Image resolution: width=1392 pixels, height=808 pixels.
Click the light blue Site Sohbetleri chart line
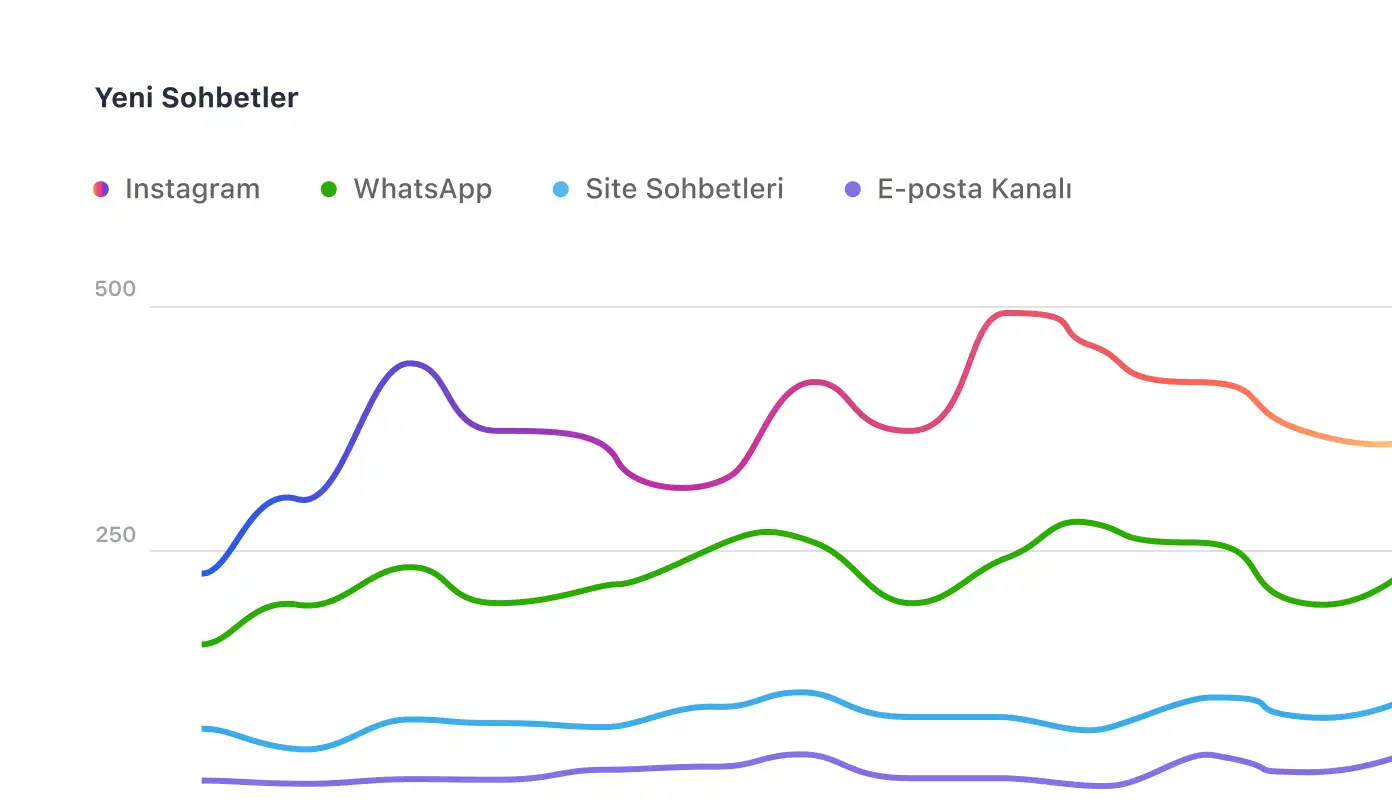coord(800,692)
